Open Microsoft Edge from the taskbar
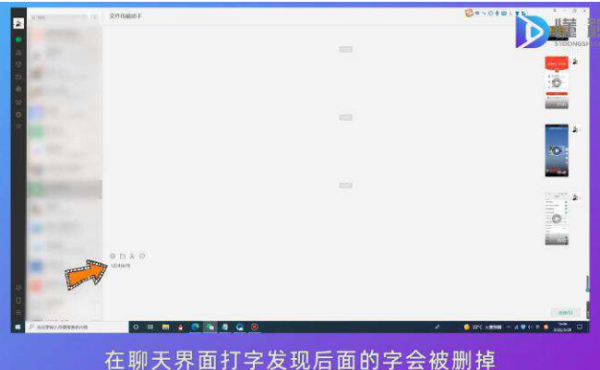 click(x=195, y=327)
